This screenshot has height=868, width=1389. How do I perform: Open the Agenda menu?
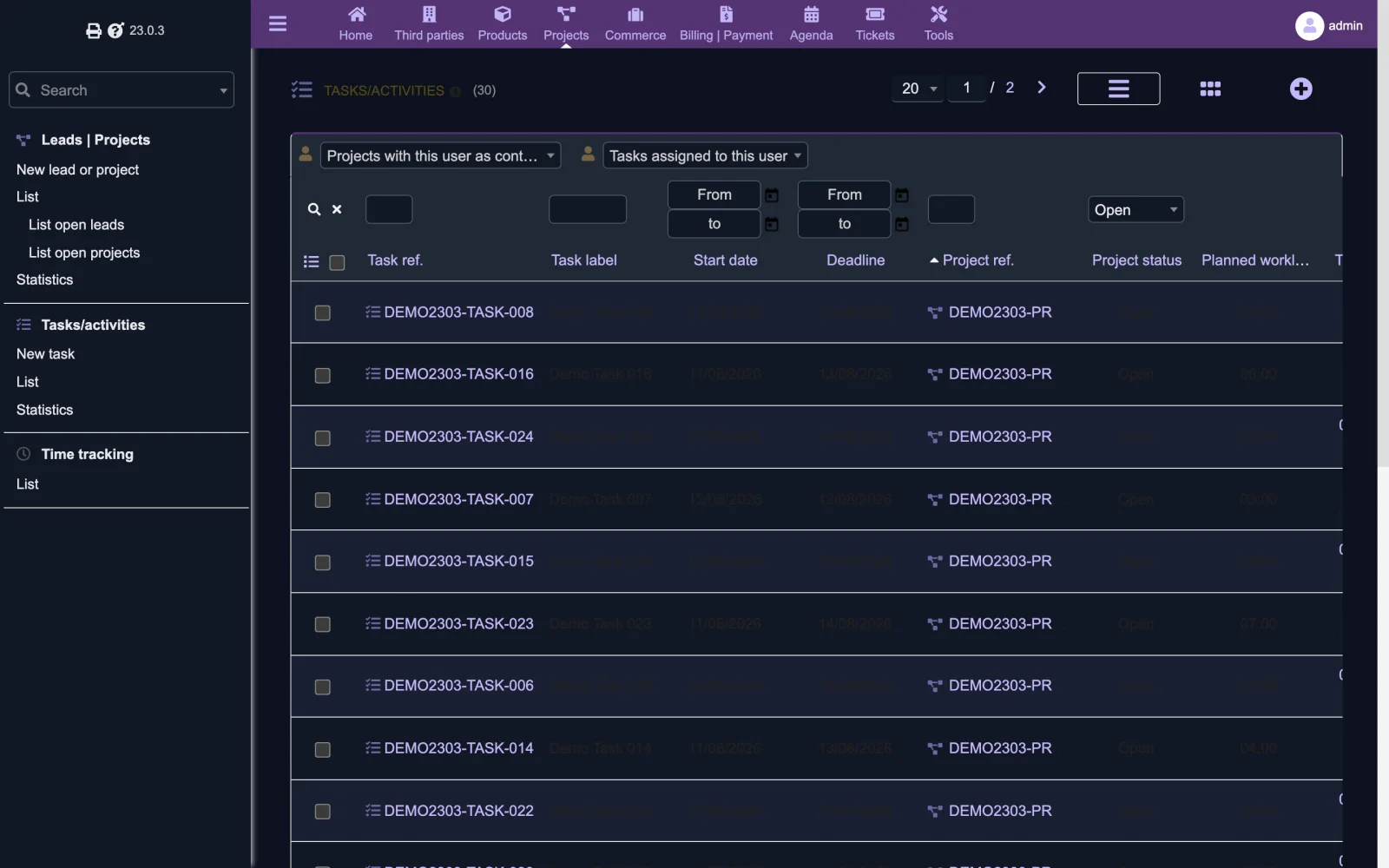click(811, 24)
